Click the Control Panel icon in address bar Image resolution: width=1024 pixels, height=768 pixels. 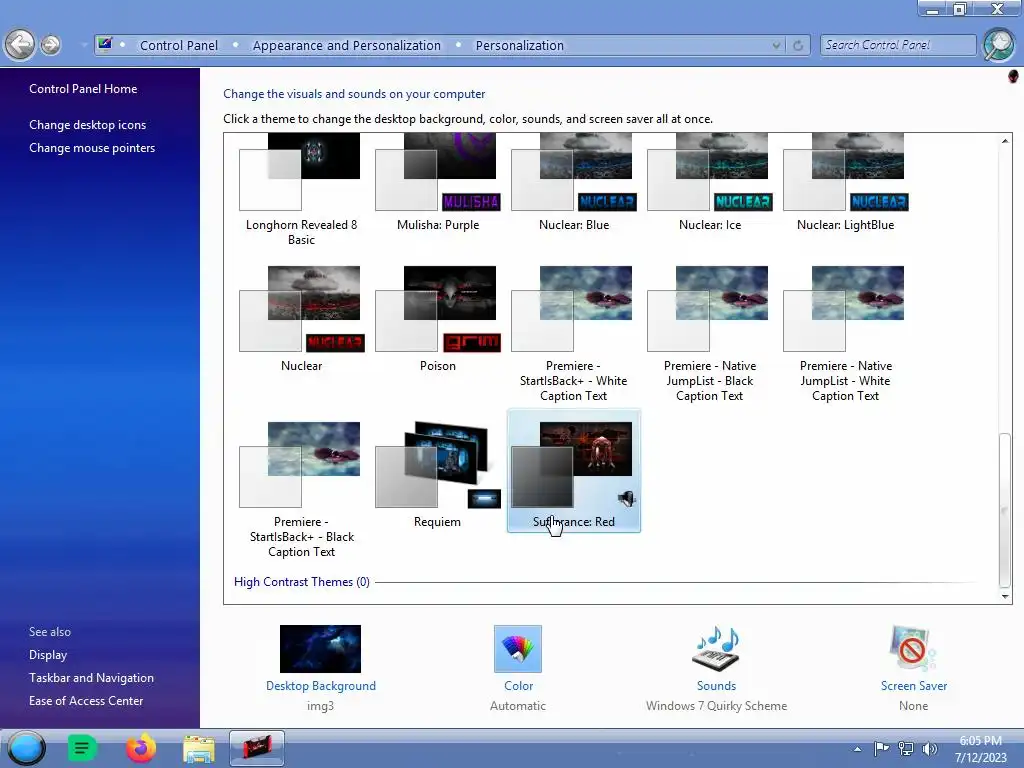click(x=104, y=44)
